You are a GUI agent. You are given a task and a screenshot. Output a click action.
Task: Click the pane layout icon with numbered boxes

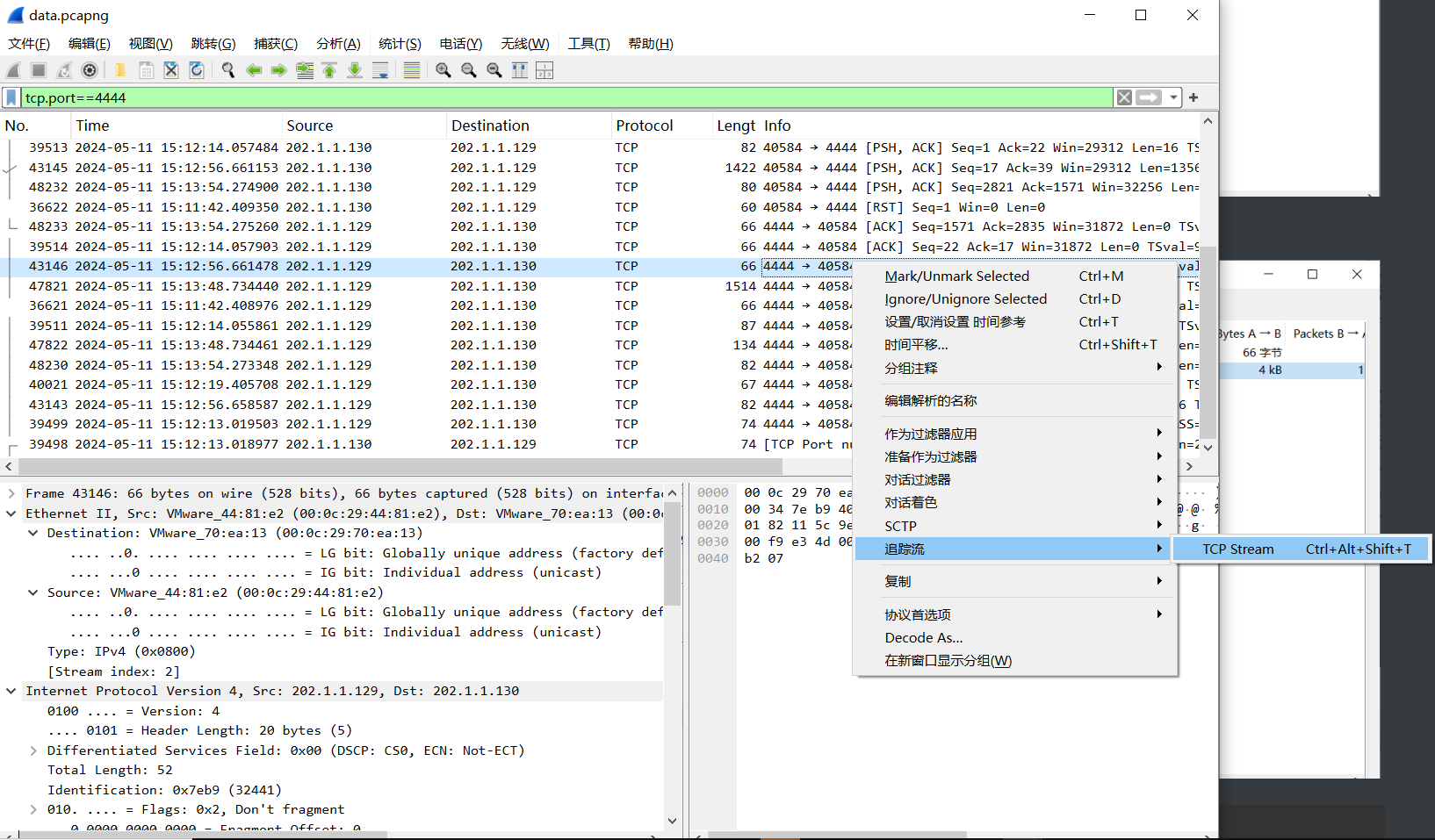[x=544, y=70]
